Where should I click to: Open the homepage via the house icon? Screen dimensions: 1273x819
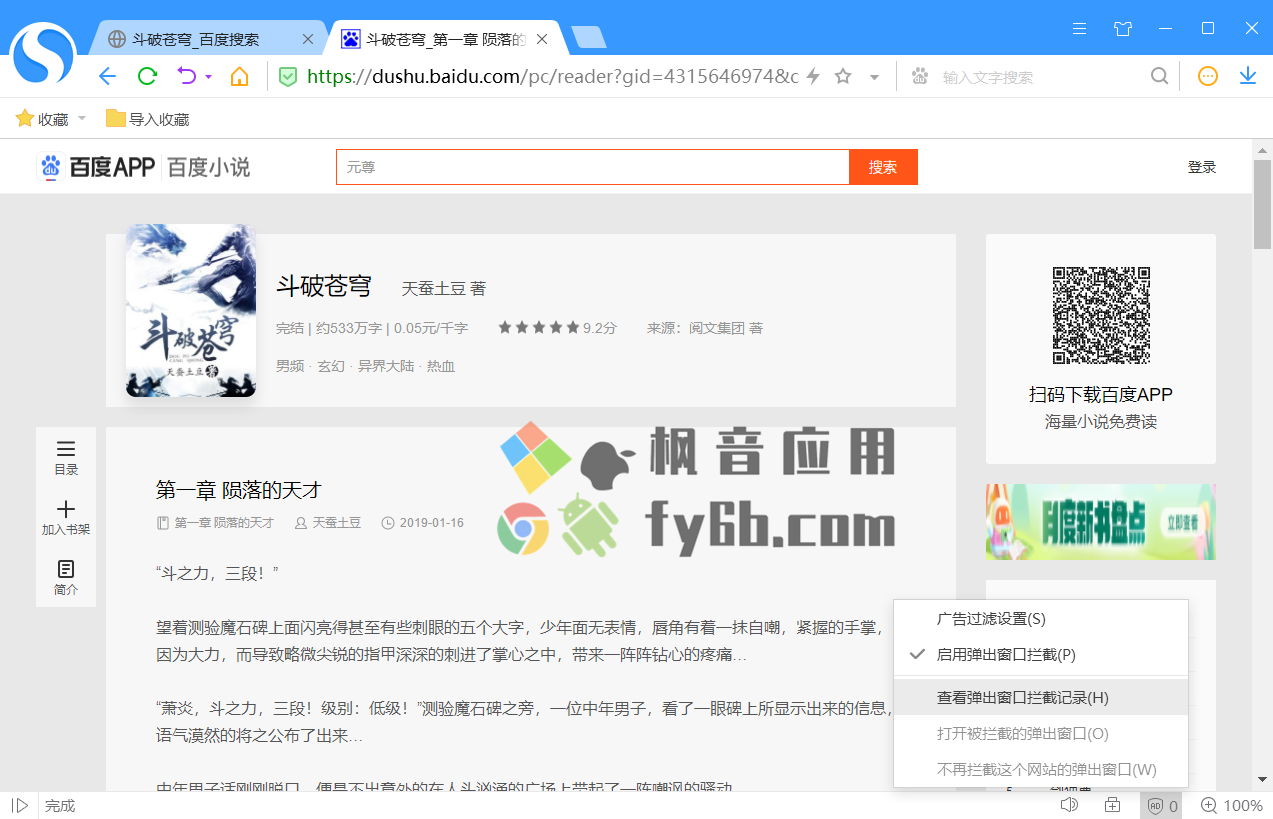click(240, 77)
